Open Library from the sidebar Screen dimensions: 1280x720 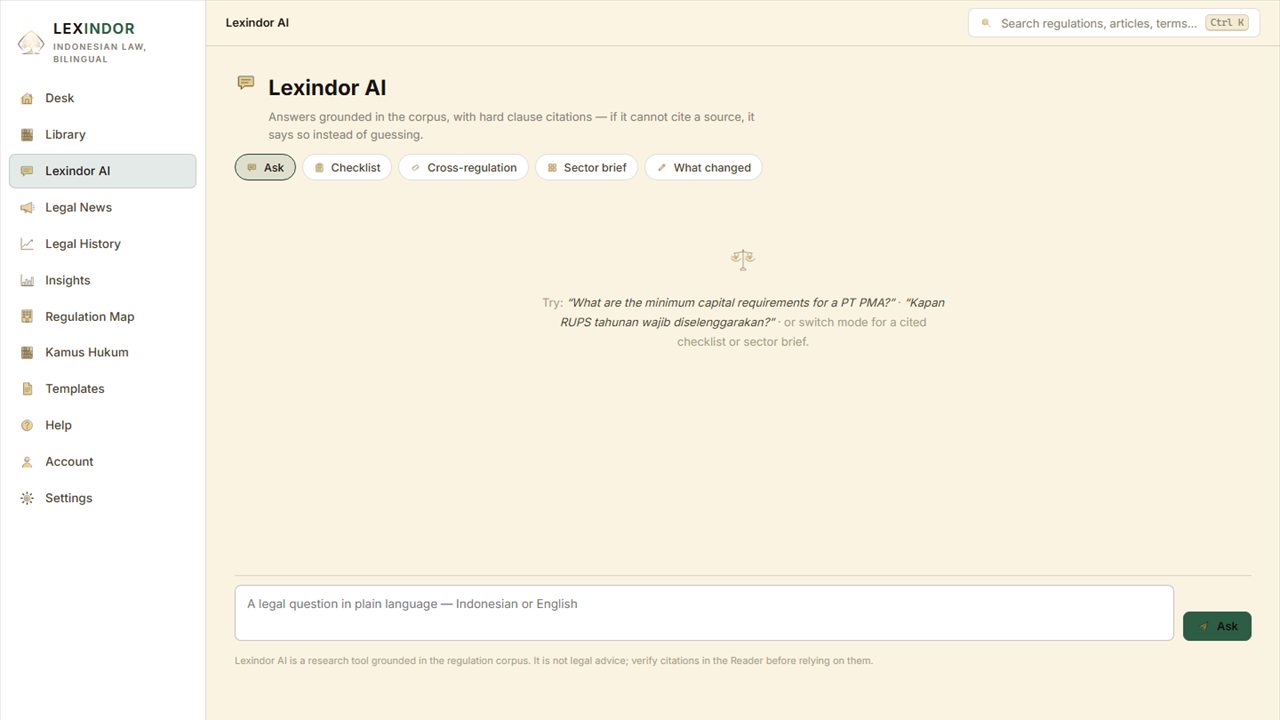click(x=102, y=135)
